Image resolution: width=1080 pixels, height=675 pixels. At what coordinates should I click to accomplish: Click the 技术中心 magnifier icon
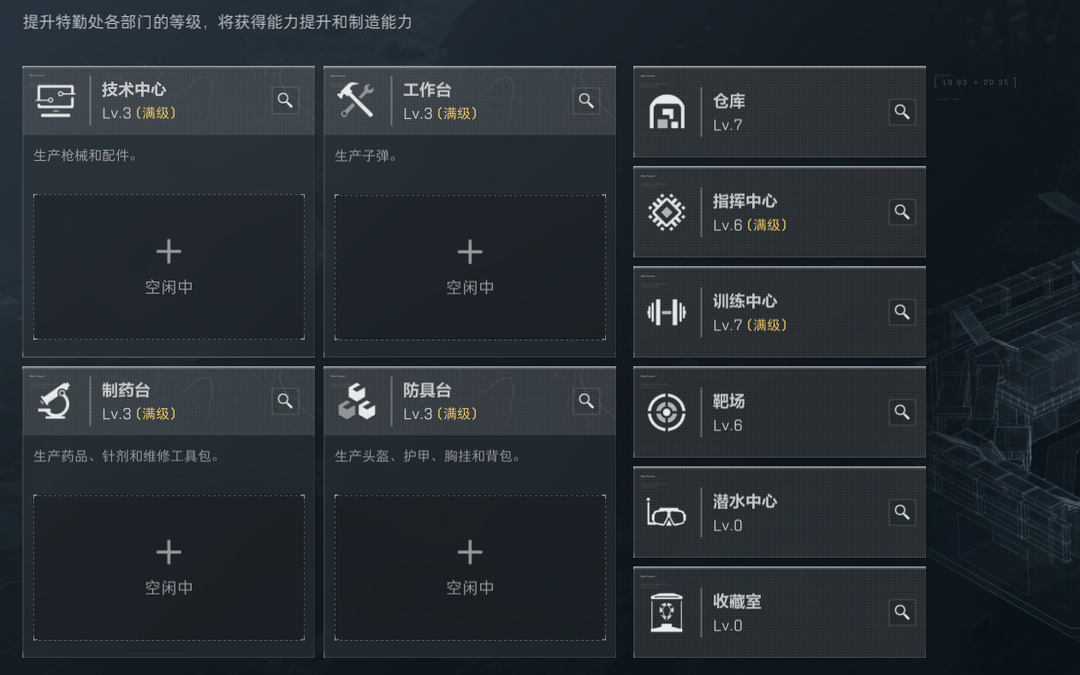(284, 101)
